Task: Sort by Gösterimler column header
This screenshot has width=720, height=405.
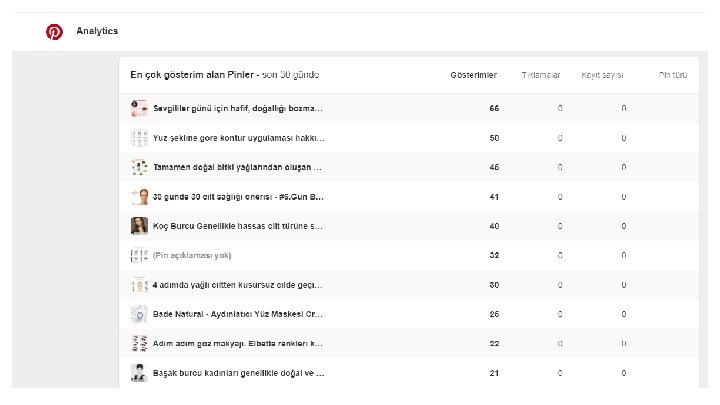Action: click(474, 75)
